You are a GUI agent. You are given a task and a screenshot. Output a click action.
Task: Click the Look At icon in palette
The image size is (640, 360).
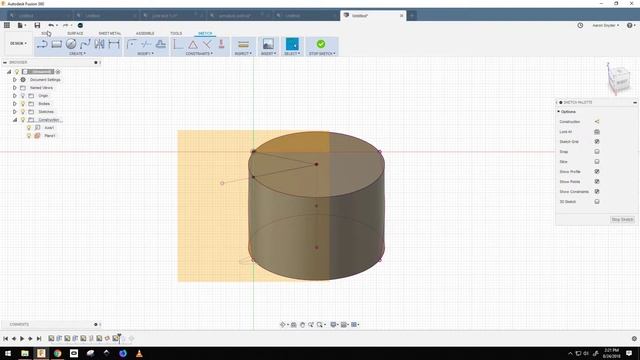pyautogui.click(x=597, y=132)
